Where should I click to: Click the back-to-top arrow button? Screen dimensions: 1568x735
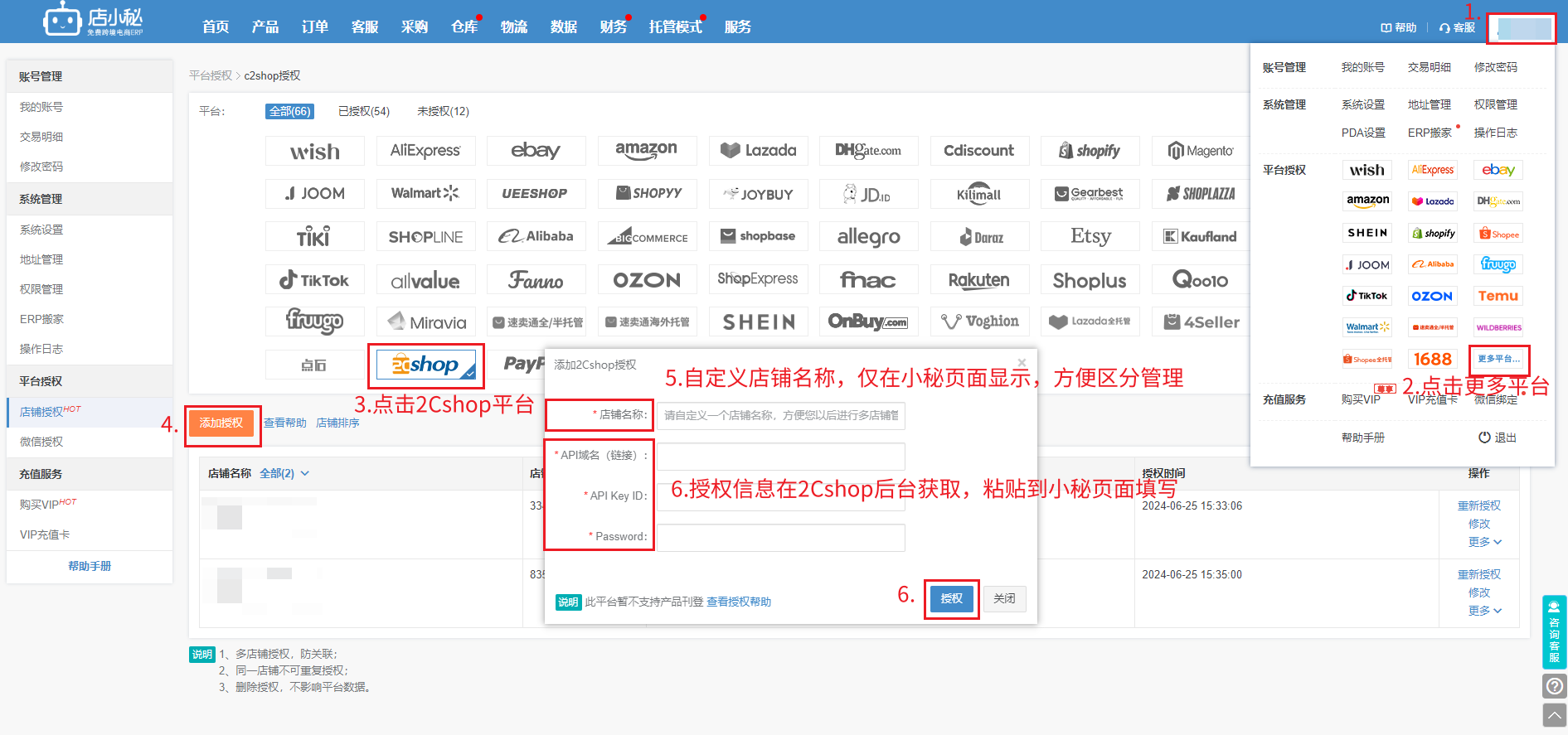pyautogui.click(x=1555, y=715)
